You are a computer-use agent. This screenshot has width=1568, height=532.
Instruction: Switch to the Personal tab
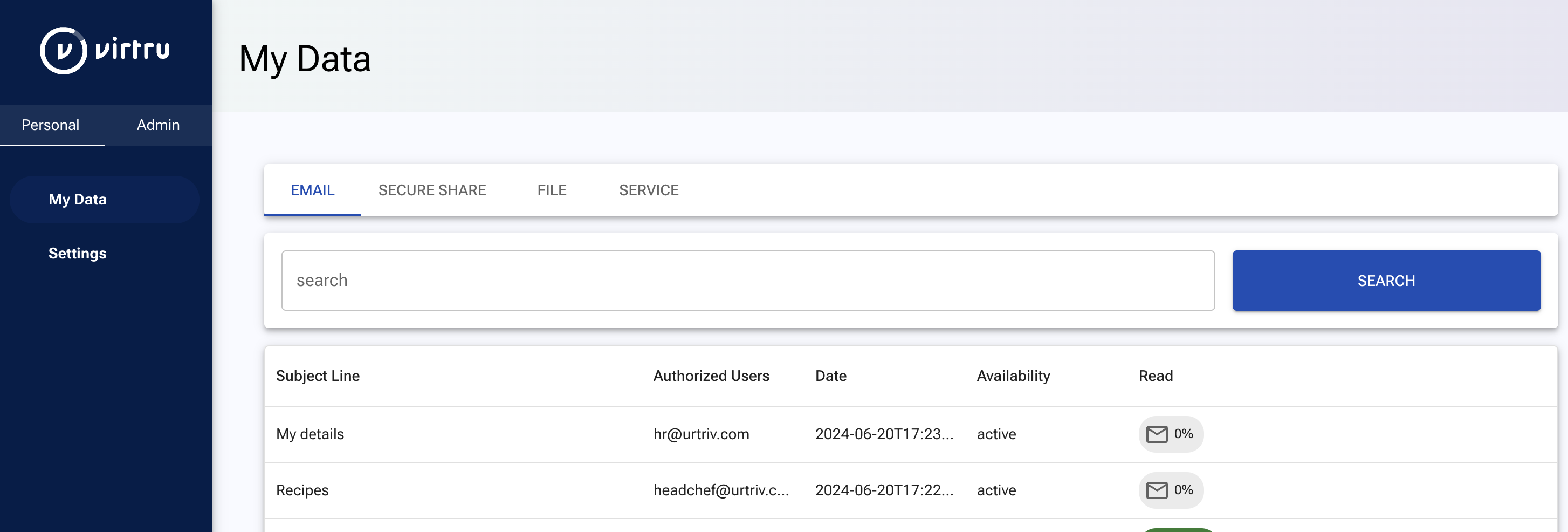(51, 125)
